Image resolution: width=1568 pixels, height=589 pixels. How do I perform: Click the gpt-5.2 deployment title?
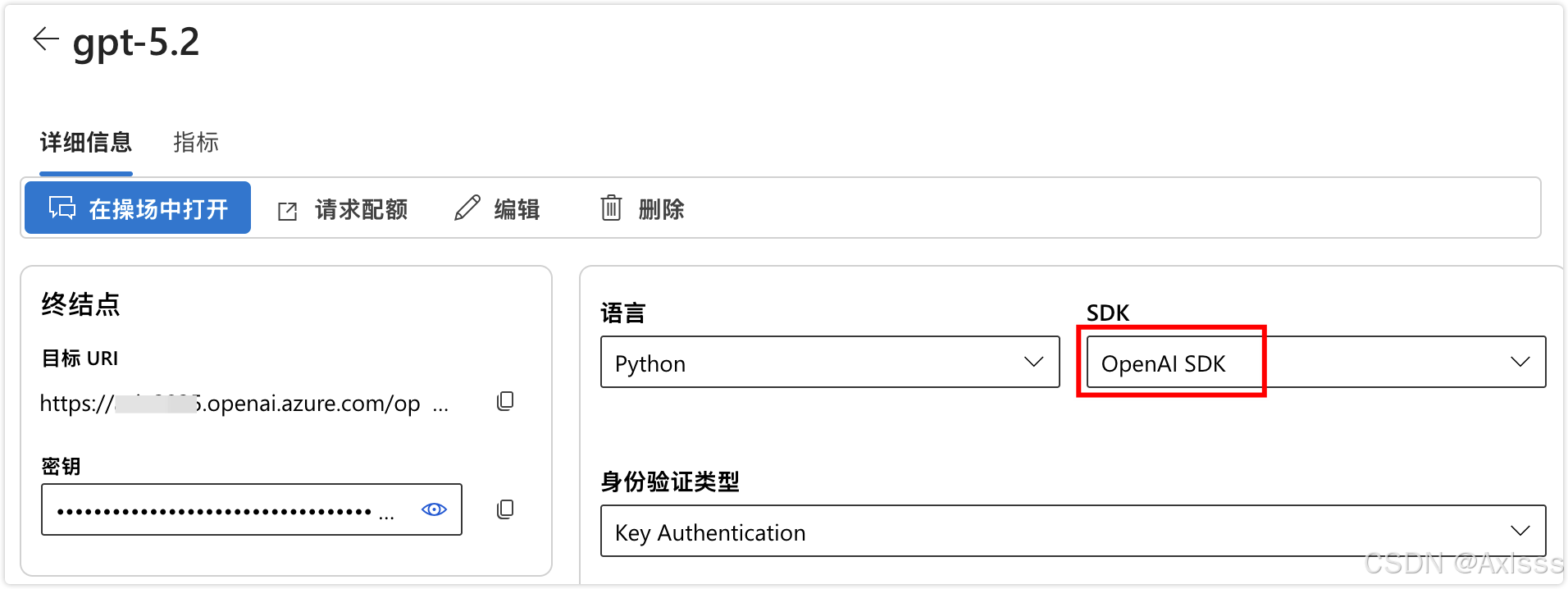tap(136, 43)
